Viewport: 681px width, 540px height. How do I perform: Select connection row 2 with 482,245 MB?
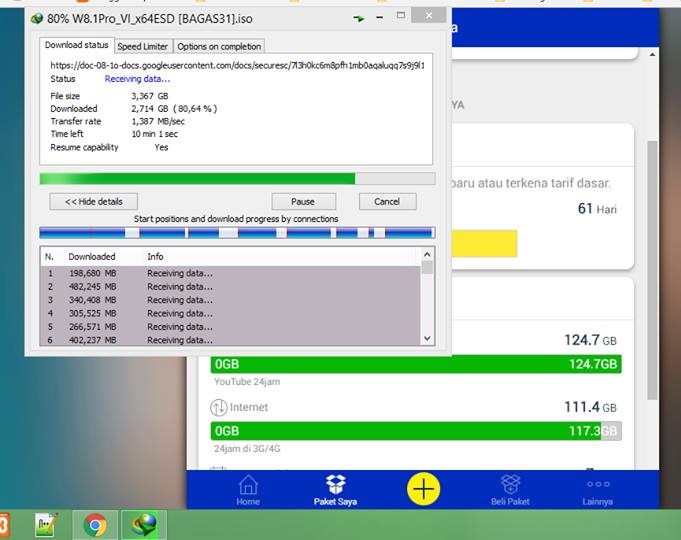(x=231, y=287)
